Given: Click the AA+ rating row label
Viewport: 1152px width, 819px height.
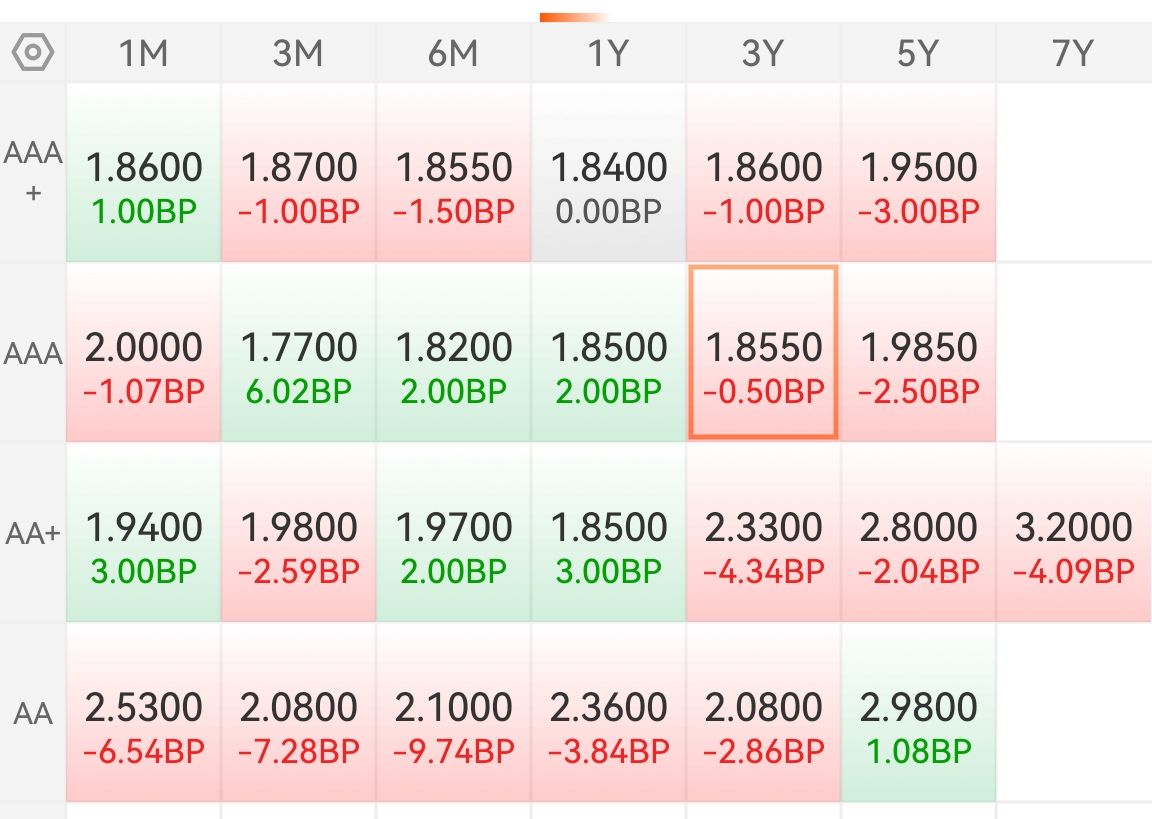Looking at the screenshot, I should (33, 533).
